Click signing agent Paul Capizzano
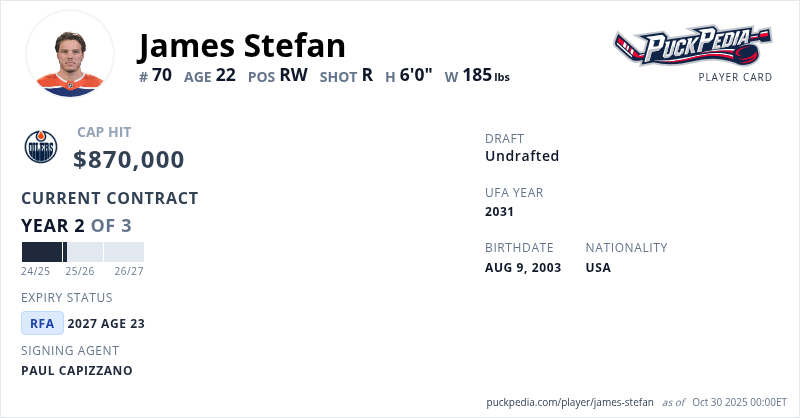 (x=77, y=370)
